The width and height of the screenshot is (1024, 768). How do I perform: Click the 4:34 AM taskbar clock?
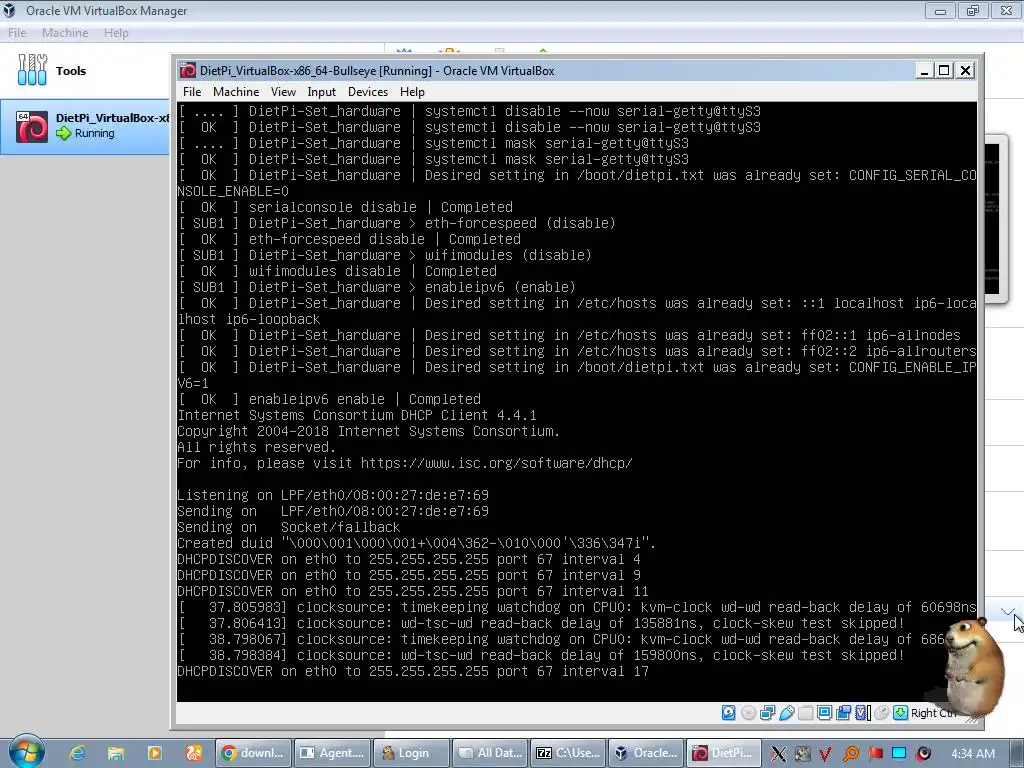pyautogui.click(x=973, y=754)
